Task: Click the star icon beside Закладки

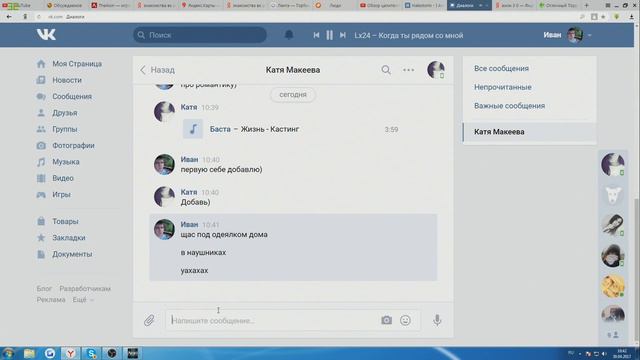Action: pyautogui.click(x=41, y=238)
